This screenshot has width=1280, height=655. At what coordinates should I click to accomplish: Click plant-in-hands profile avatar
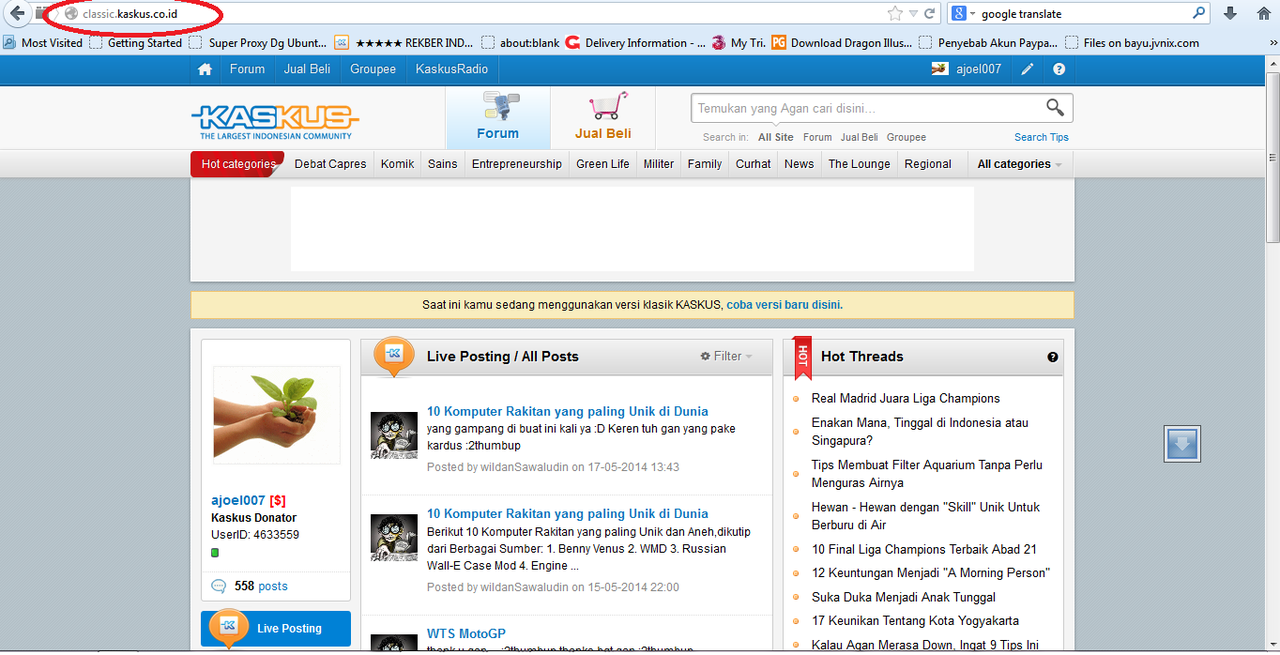(276, 415)
